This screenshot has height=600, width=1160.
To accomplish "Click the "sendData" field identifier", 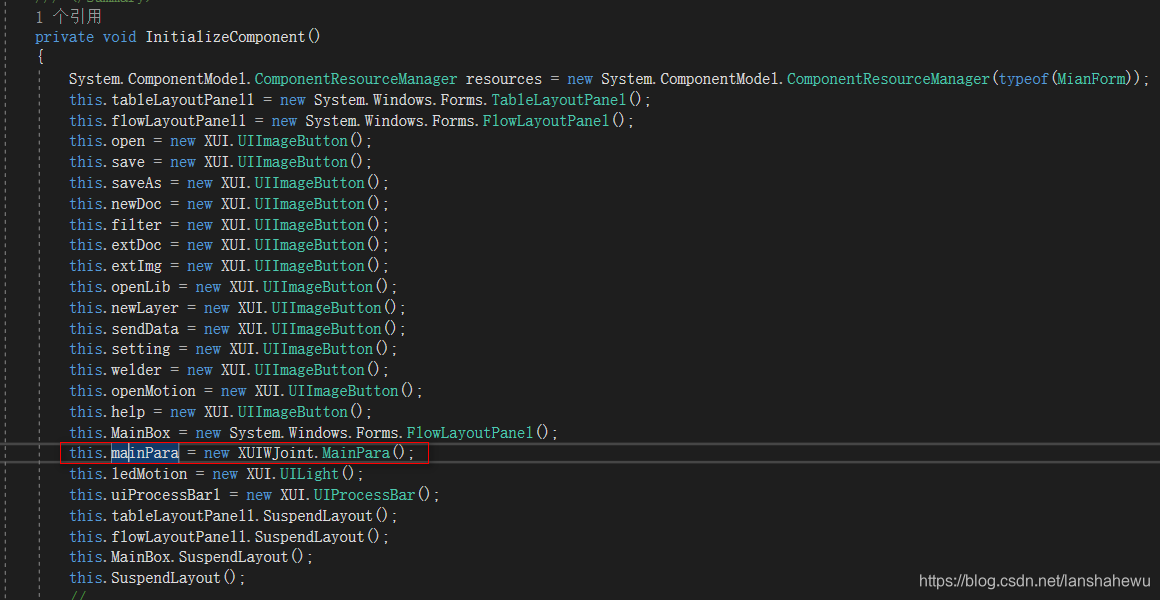I will tap(145, 328).
